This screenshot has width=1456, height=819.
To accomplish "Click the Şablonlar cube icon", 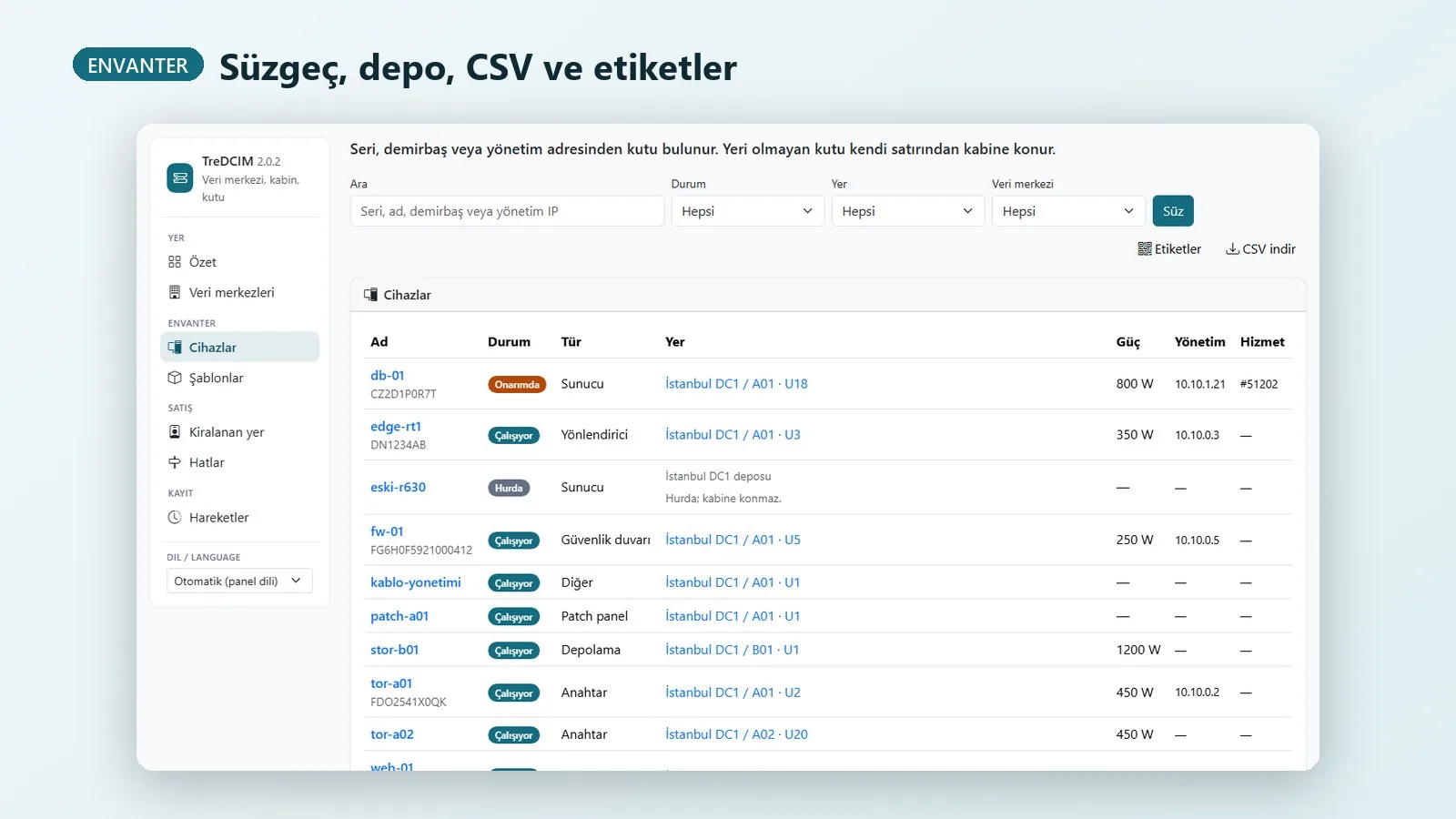I will click(x=175, y=378).
